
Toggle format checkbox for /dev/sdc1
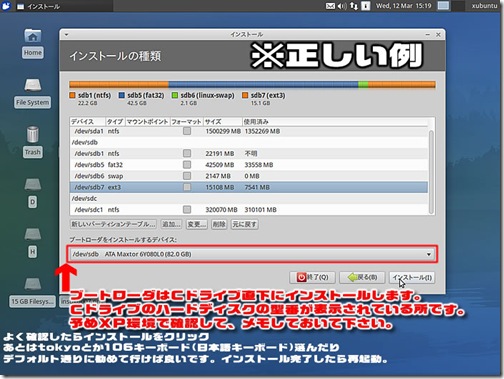coord(187,209)
